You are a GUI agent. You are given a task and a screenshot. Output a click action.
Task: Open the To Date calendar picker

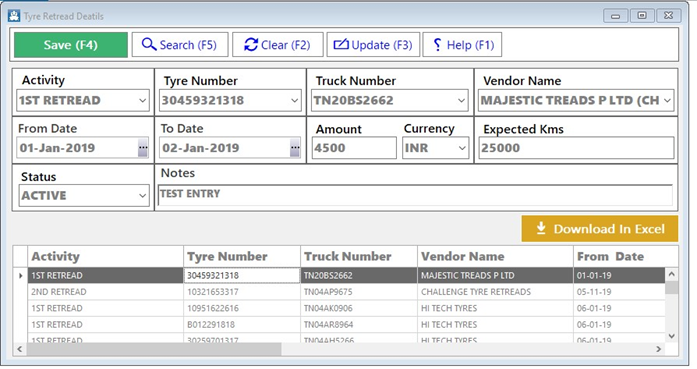tap(295, 148)
